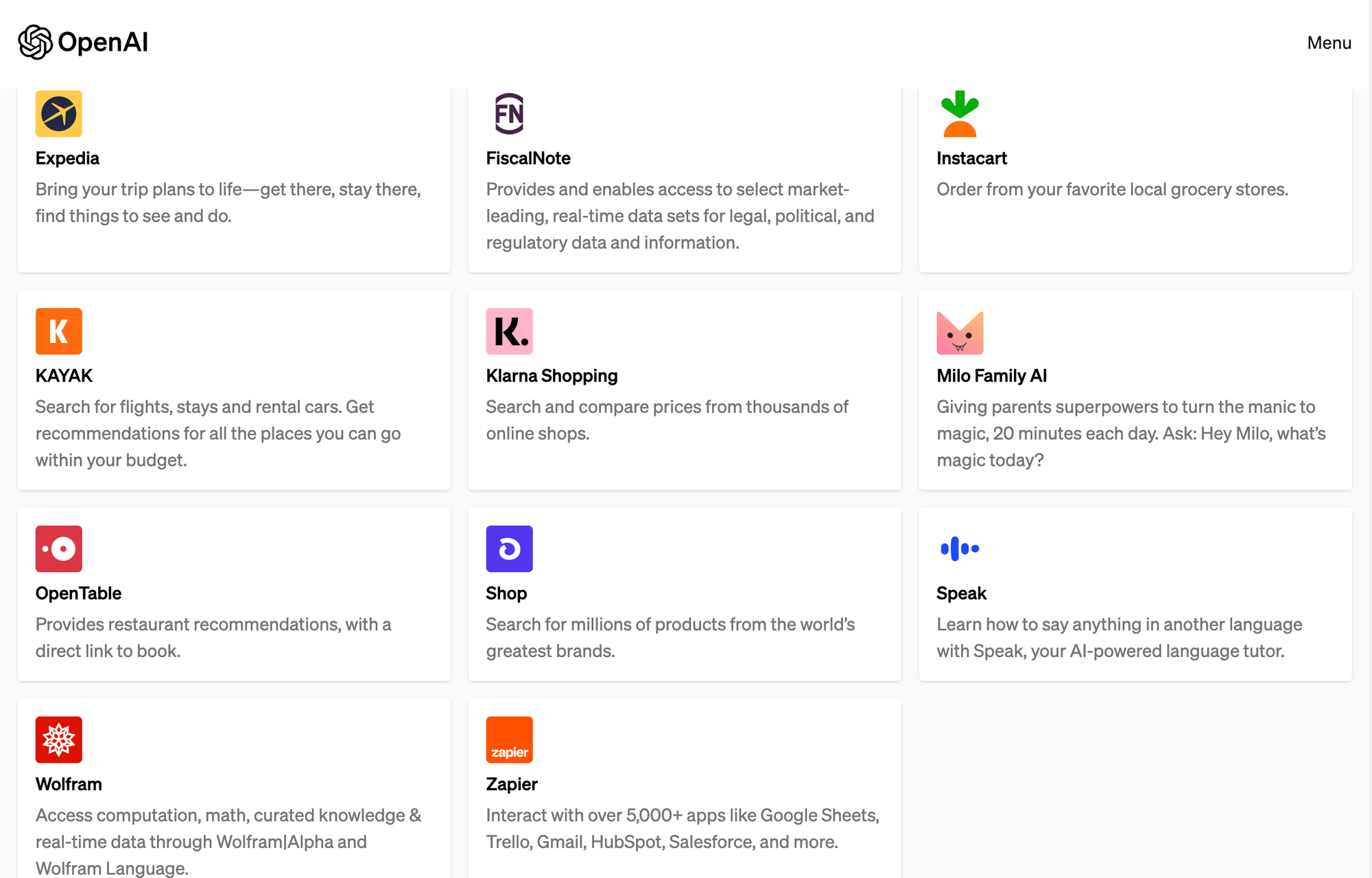The width and height of the screenshot is (1372, 878).
Task: Click the Milo Family AI fox icon
Action: [x=960, y=331]
